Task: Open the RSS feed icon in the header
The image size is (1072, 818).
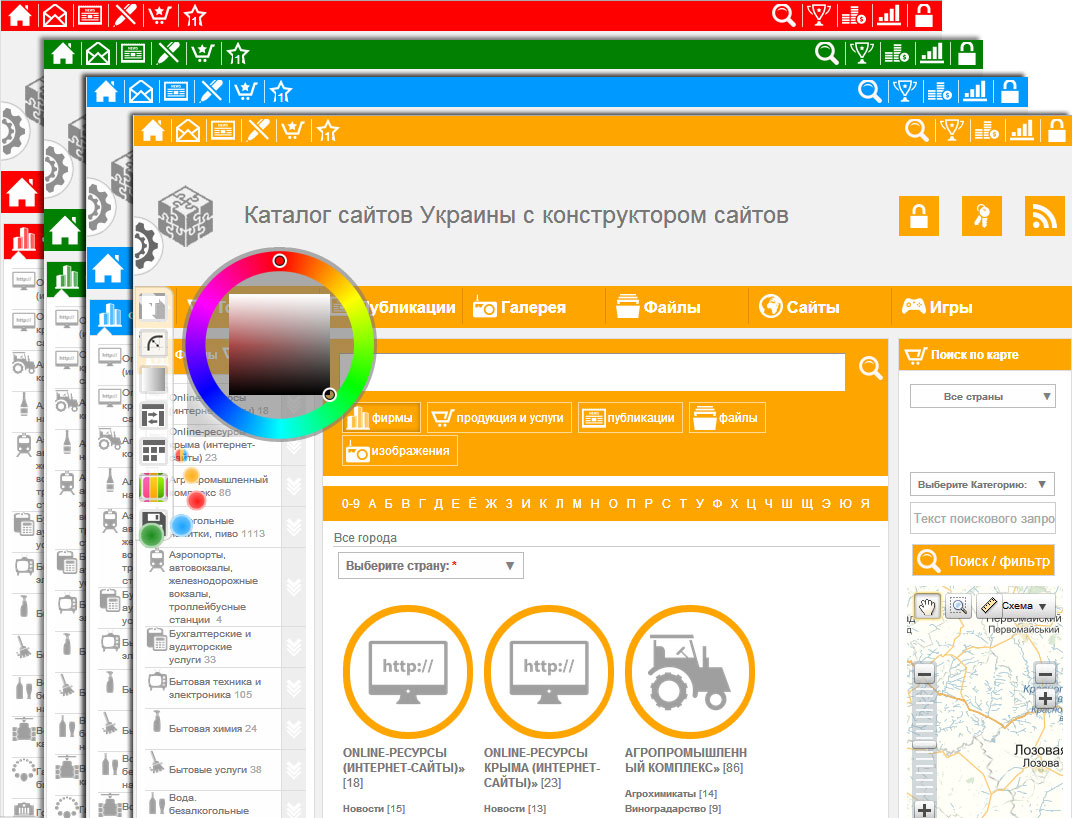Action: [1045, 216]
